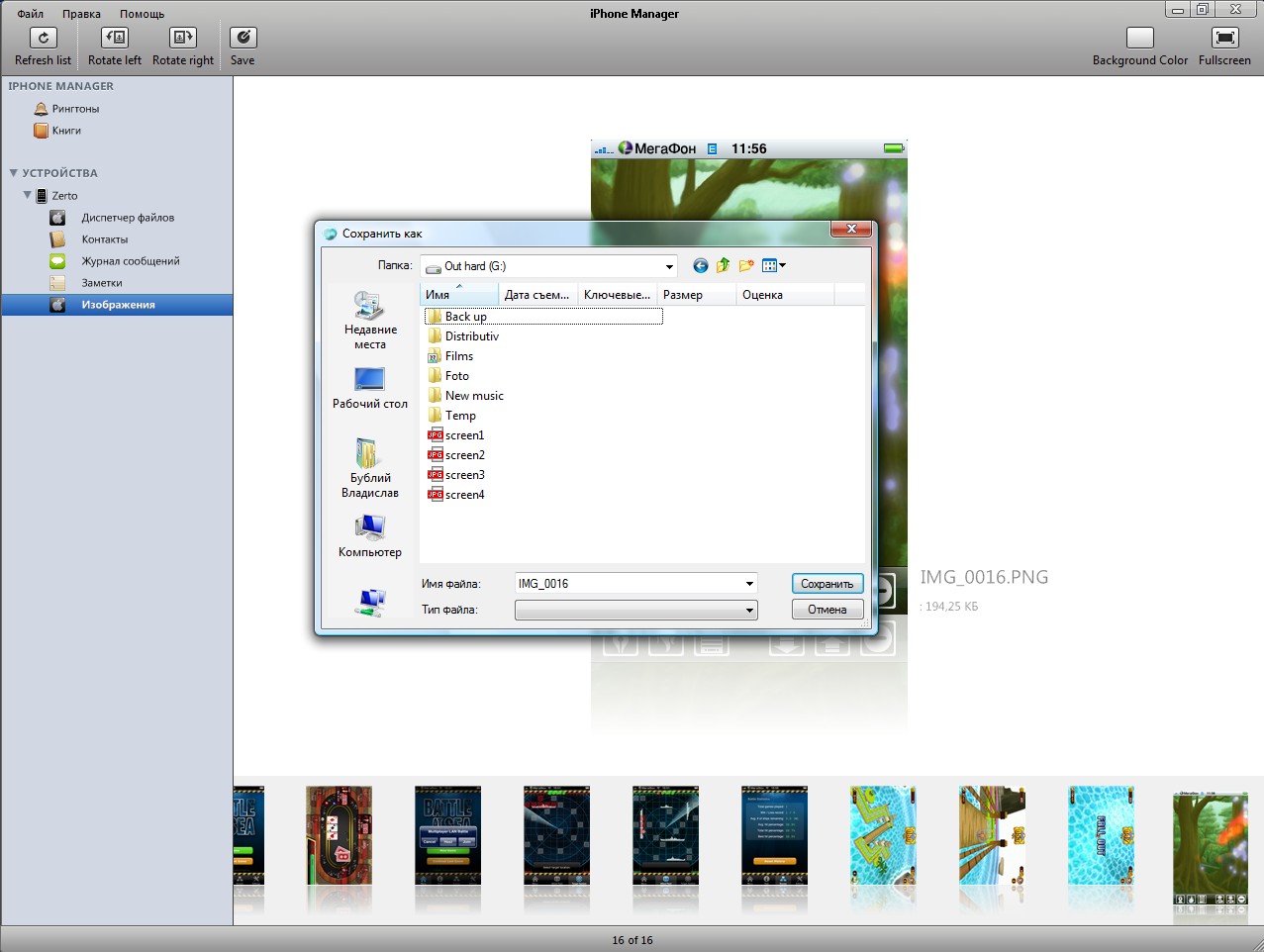
Task: Go back using dialog's back arrow icon
Action: click(701, 265)
